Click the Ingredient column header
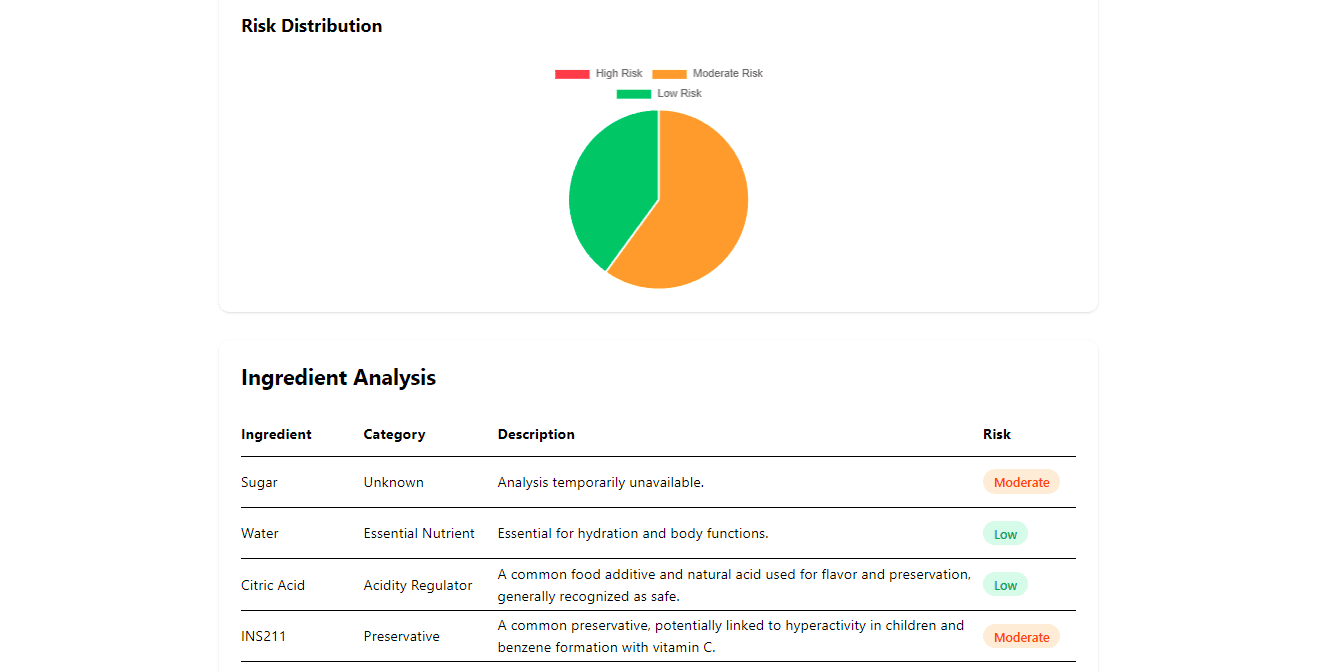This screenshot has width=1321, height=672. point(276,434)
